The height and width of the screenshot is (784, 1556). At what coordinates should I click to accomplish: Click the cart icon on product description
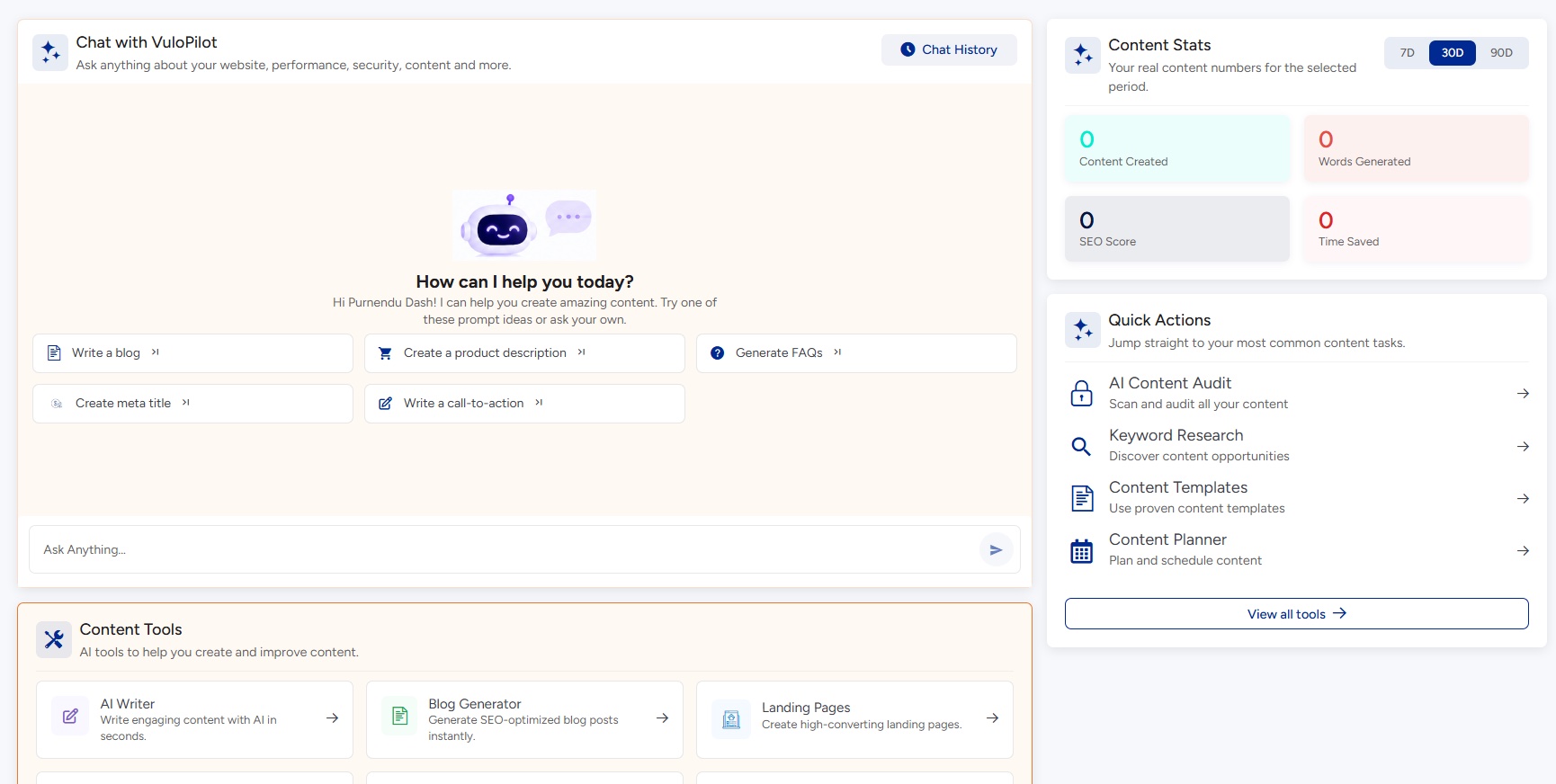point(385,353)
